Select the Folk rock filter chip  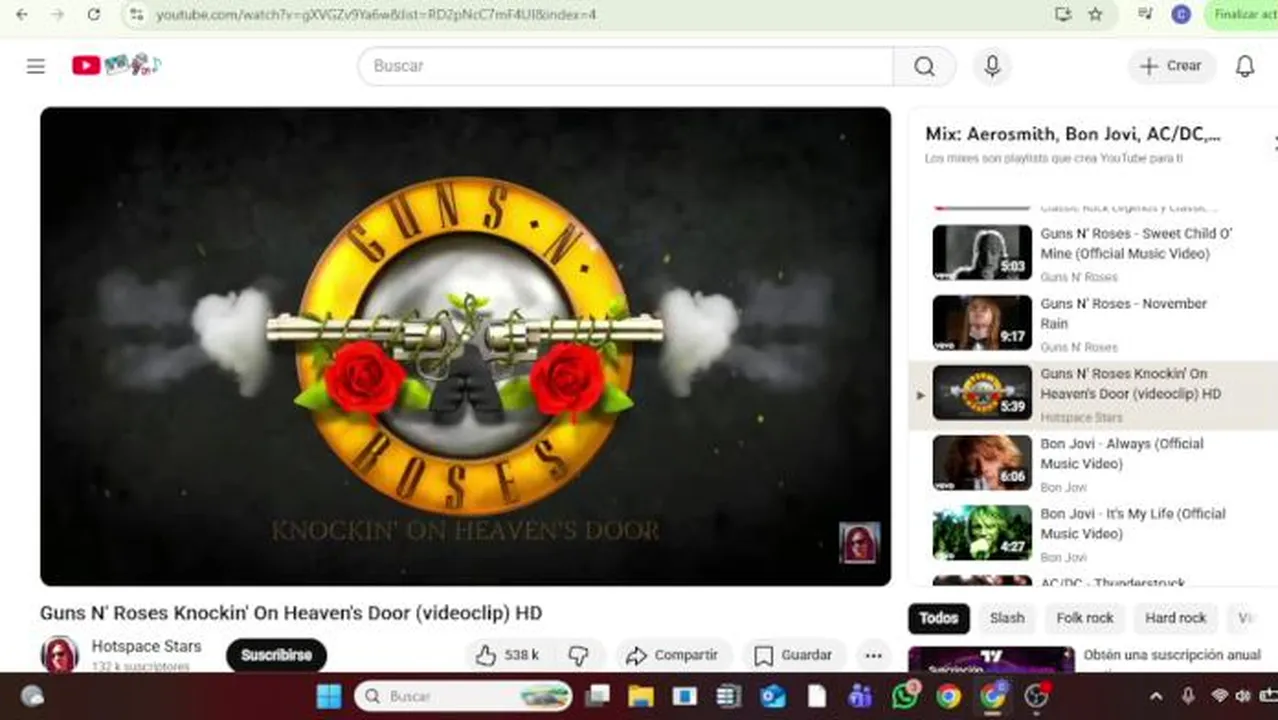point(1085,618)
